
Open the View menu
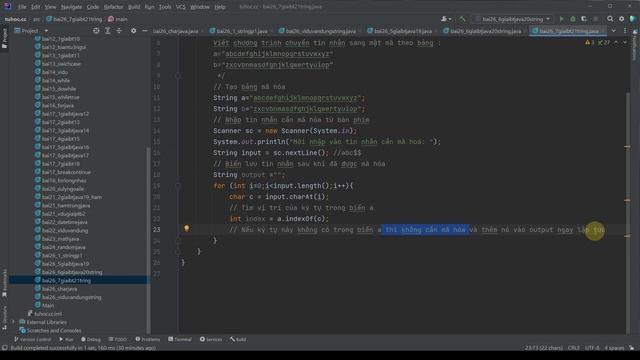click(x=50, y=7)
